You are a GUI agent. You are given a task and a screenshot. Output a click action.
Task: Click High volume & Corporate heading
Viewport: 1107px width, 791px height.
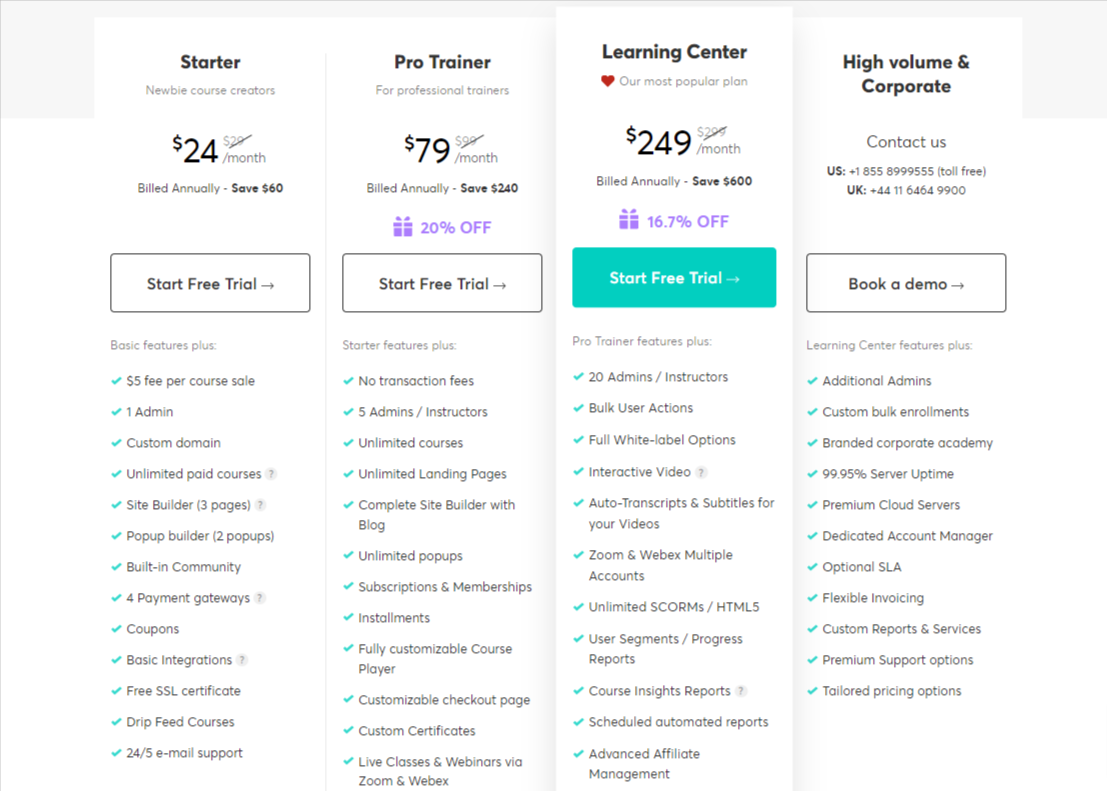tap(906, 74)
